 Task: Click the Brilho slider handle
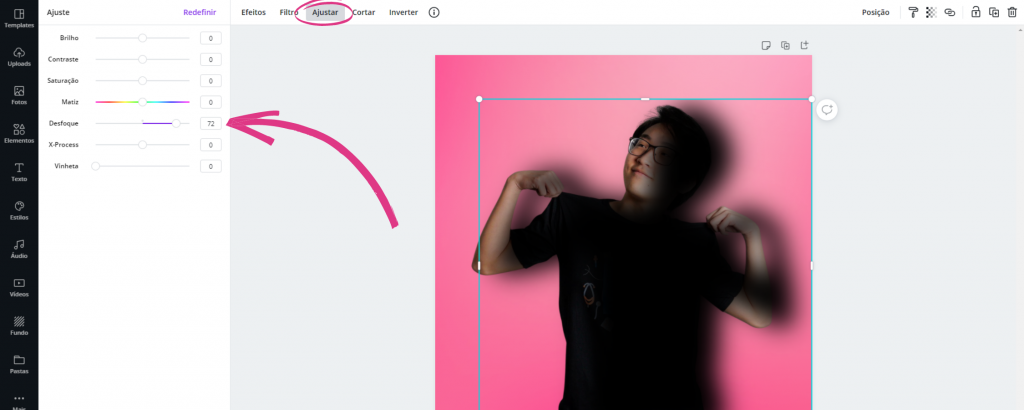tap(142, 38)
